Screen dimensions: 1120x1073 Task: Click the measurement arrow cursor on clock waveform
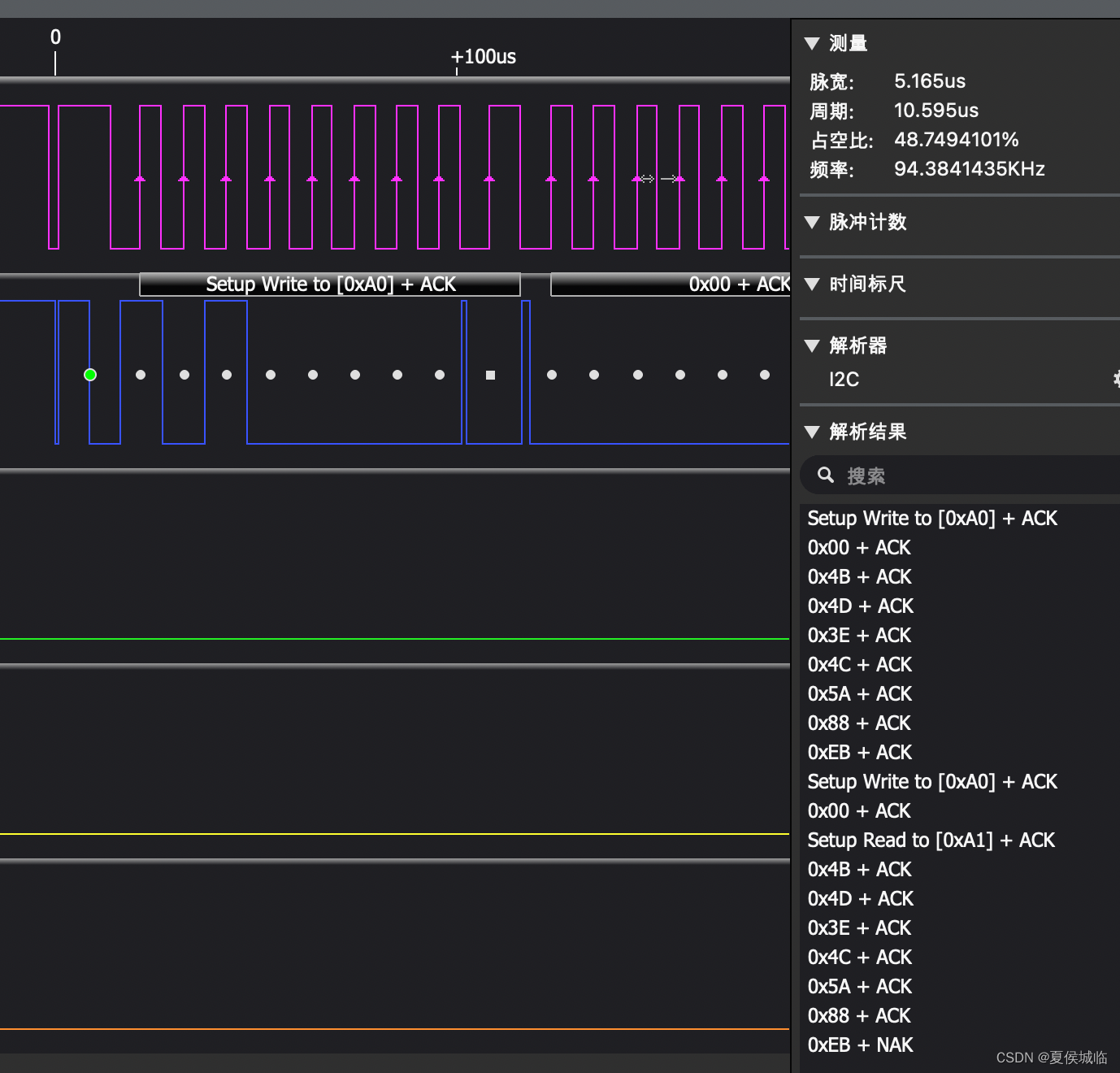[x=658, y=179]
